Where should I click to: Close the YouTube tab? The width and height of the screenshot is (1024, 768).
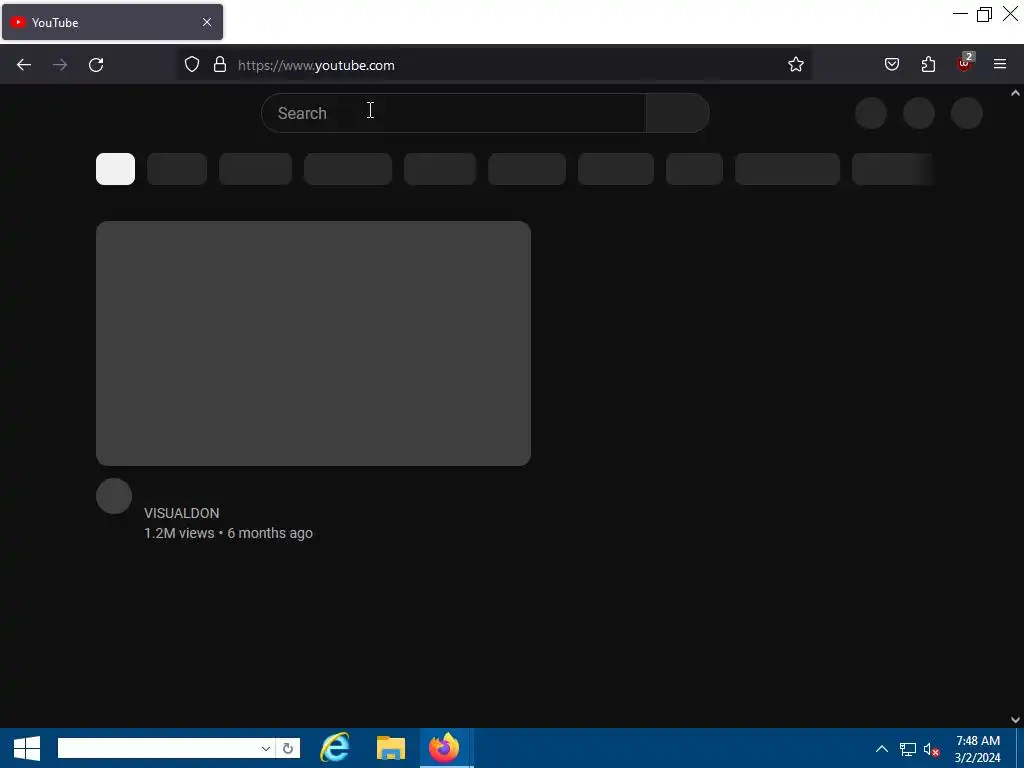point(207,22)
